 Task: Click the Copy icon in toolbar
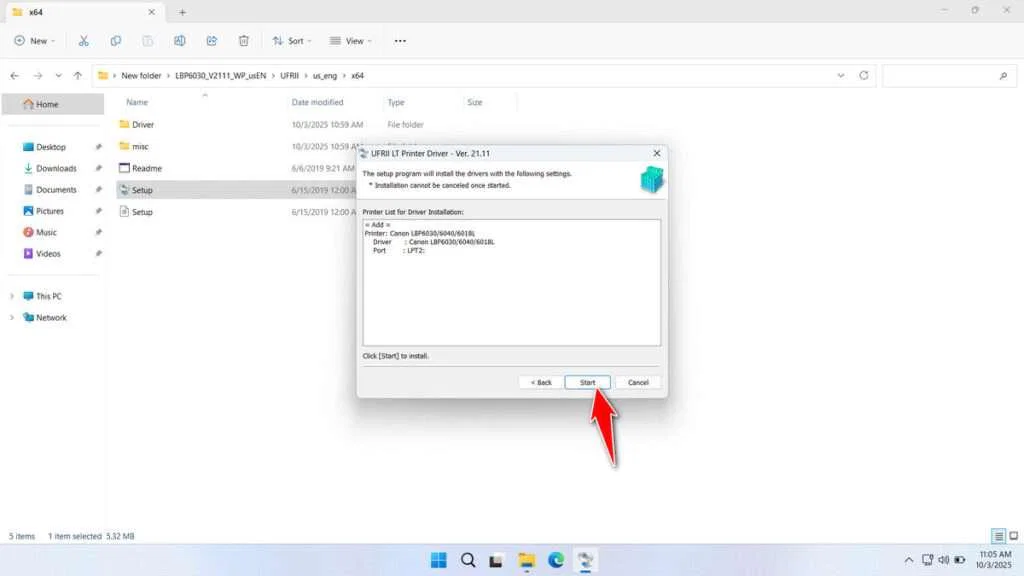116,41
